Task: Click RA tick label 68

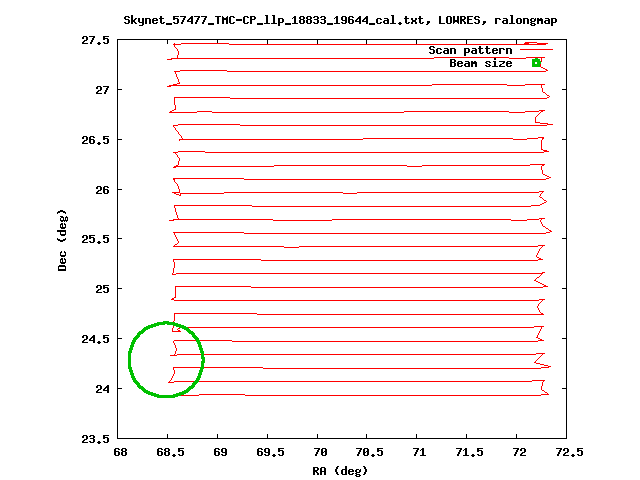Action: tap(120, 452)
